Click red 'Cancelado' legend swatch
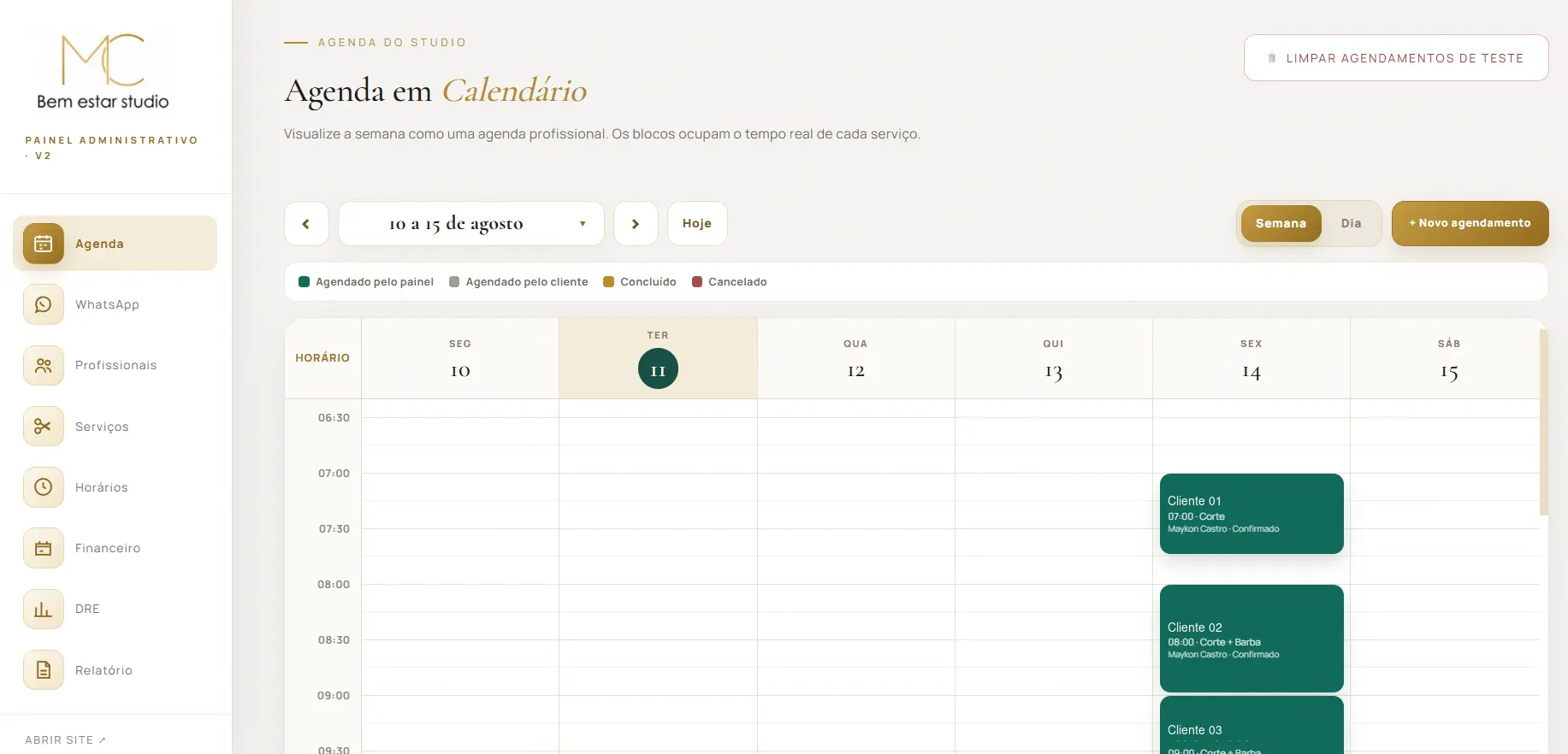The image size is (1568, 754). (697, 282)
